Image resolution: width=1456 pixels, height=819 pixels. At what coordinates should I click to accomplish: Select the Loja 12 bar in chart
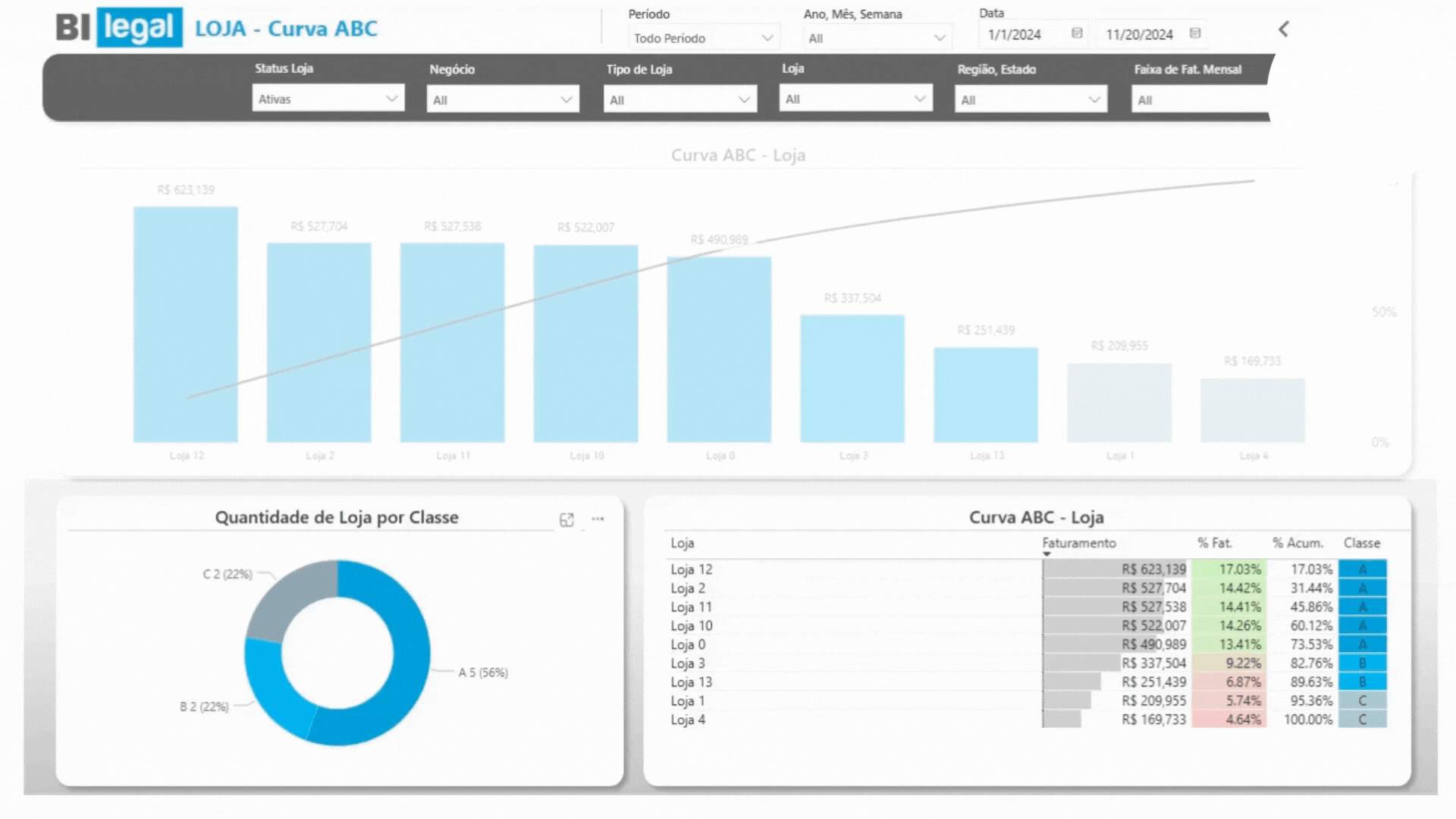185,325
